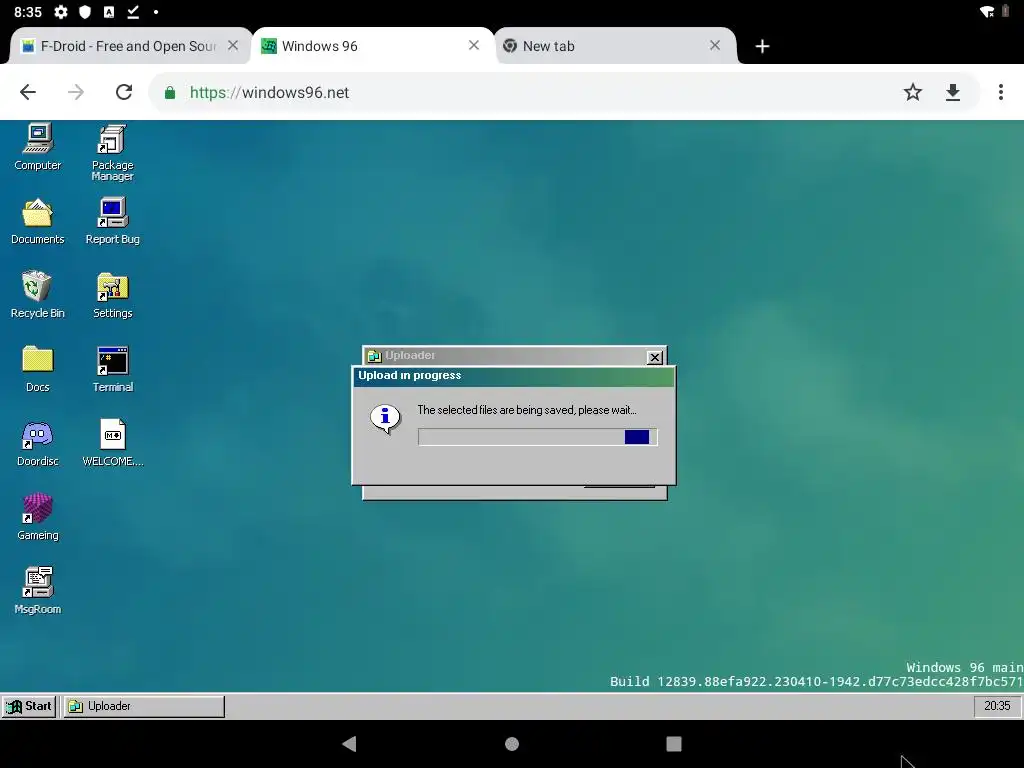
Task: Click the taskbar clock showing 20:35
Action: pyautogui.click(x=997, y=706)
